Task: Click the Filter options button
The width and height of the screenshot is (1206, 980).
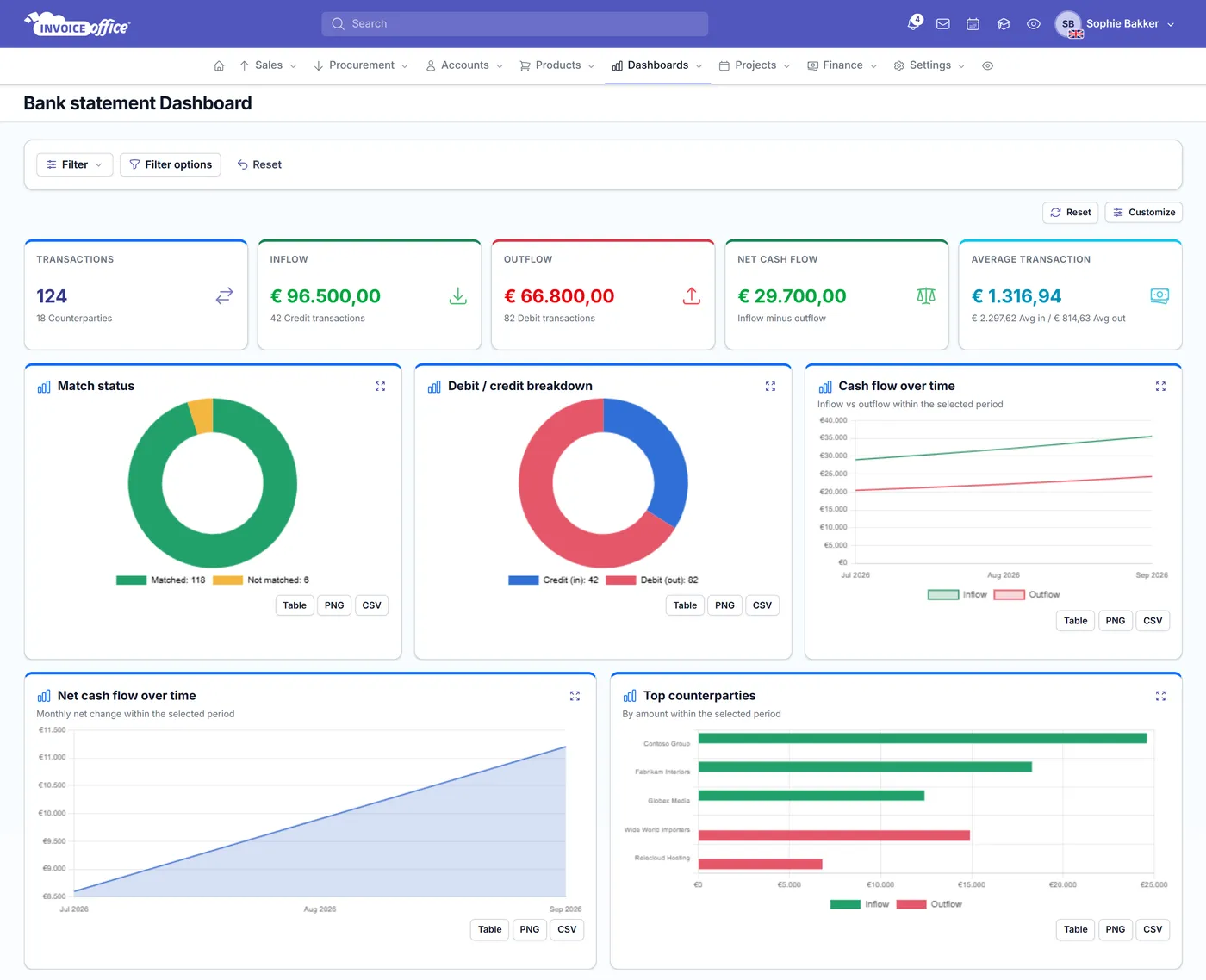Action: (171, 164)
